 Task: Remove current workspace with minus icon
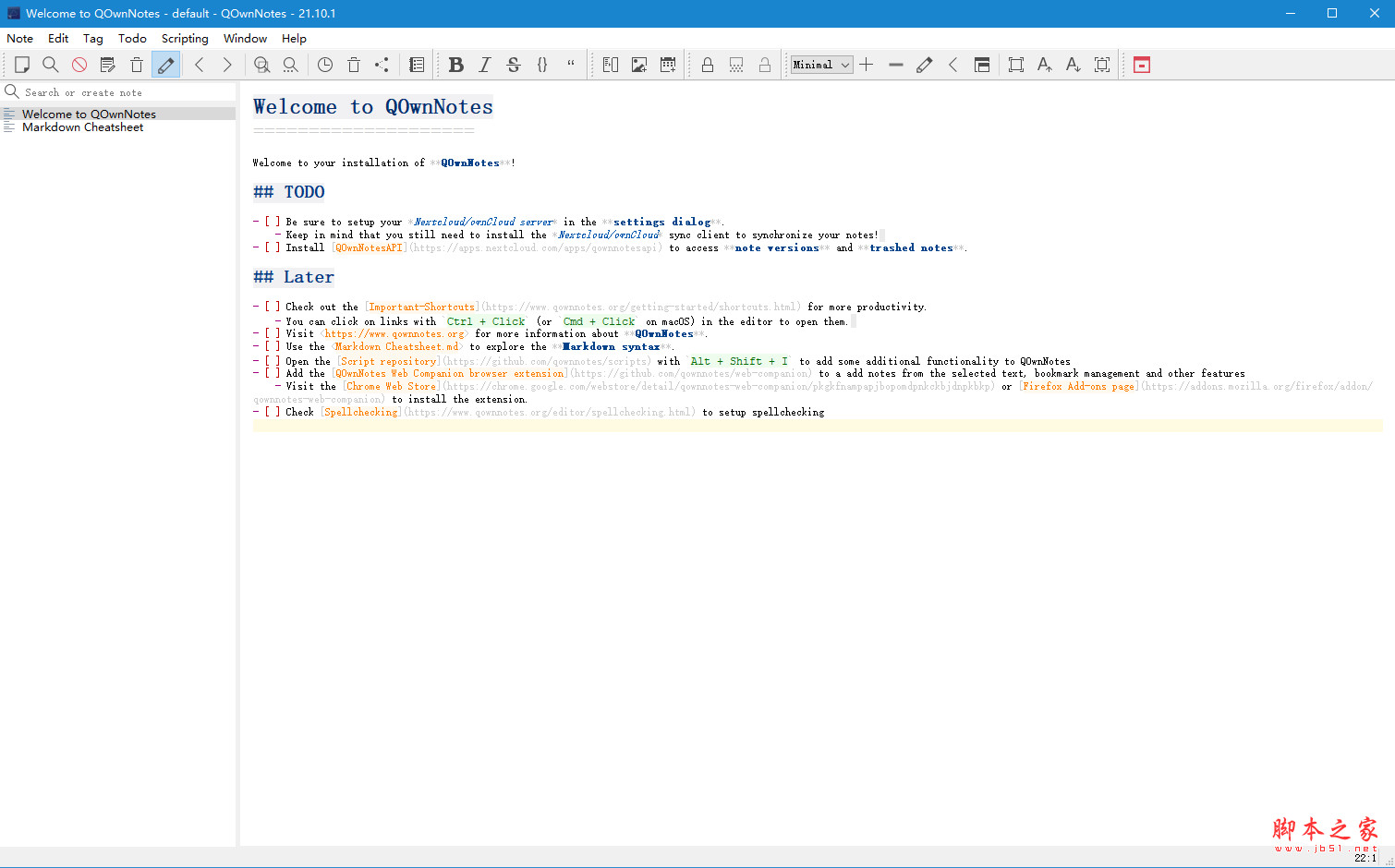[896, 65]
